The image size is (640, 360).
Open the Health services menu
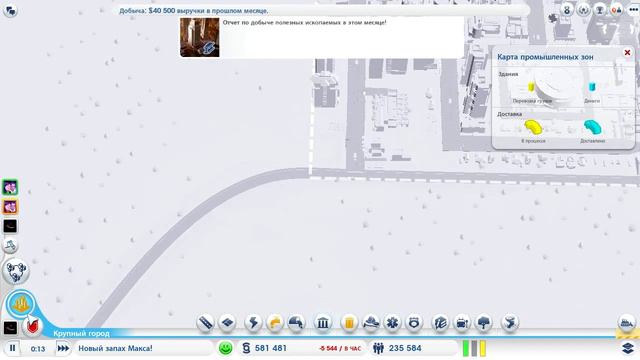pyautogui.click(x=392, y=323)
